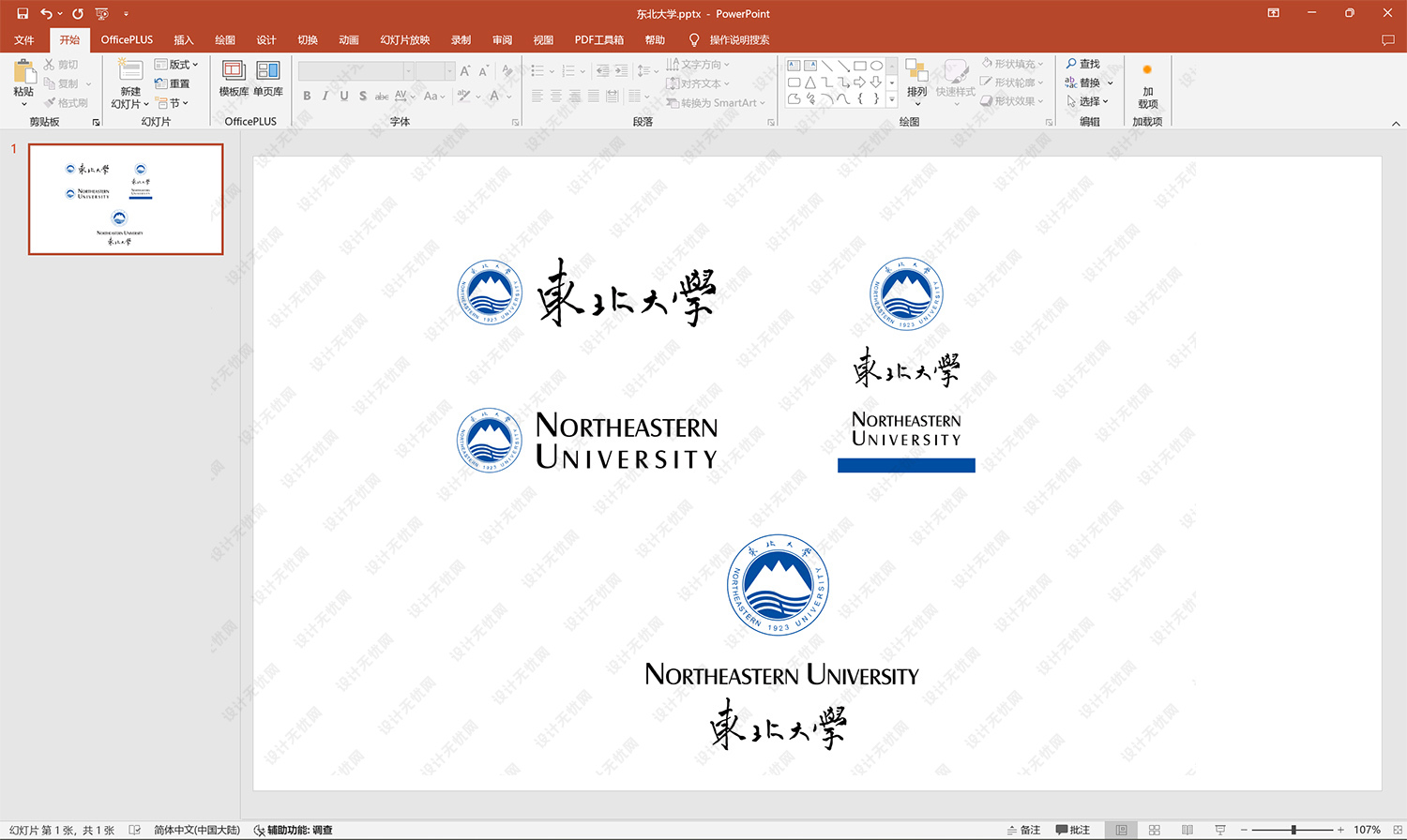
Task: Click the zoom slider handle
Action: (1294, 830)
